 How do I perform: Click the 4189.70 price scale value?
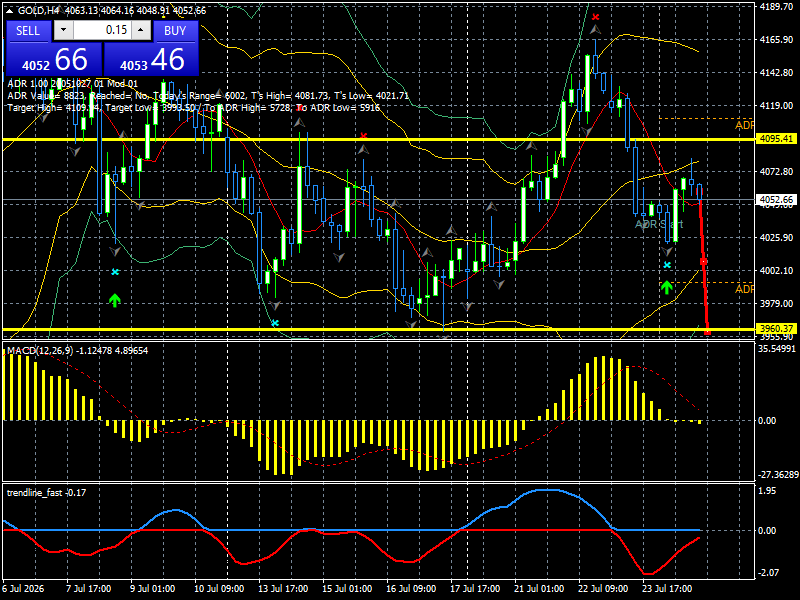coord(776,7)
